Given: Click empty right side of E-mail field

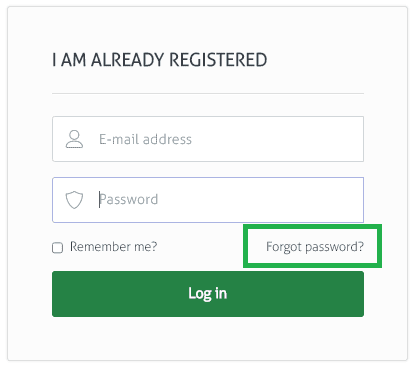Looking at the screenshot, I should pyautogui.click(x=283, y=139).
